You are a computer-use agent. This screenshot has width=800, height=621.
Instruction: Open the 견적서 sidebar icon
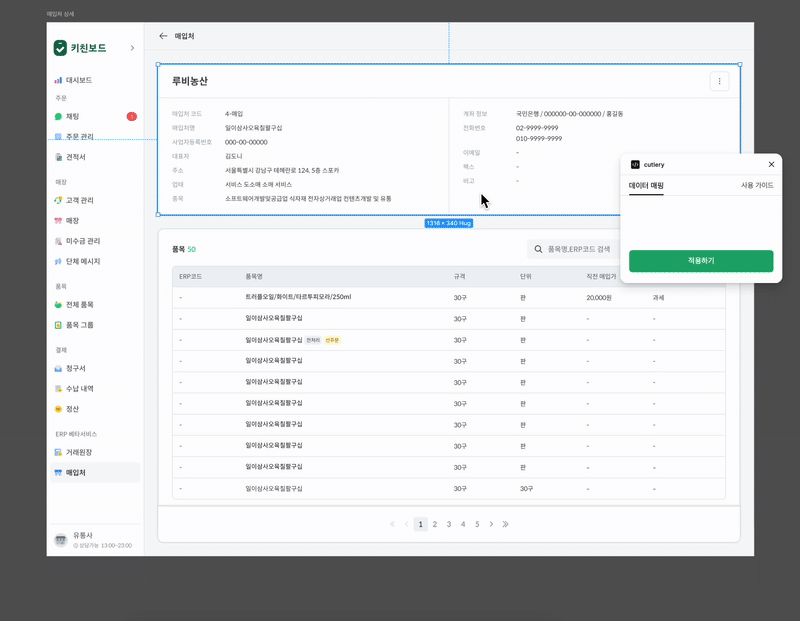(x=58, y=157)
